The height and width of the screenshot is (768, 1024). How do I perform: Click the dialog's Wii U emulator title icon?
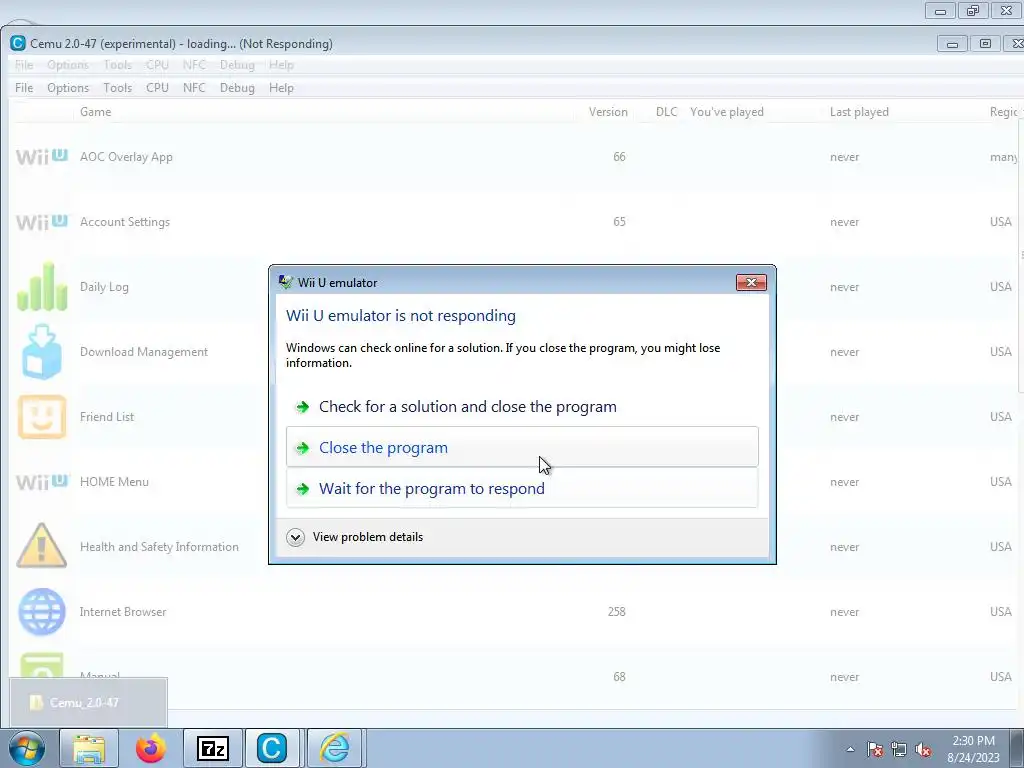click(x=285, y=282)
